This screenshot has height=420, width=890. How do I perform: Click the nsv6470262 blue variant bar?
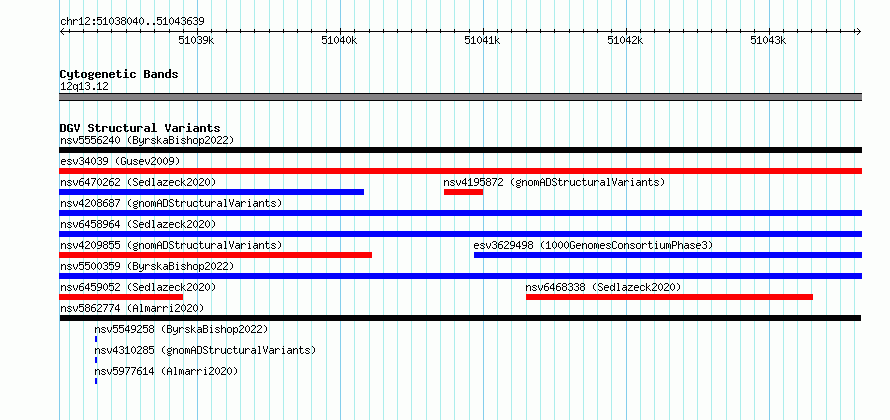(211, 192)
